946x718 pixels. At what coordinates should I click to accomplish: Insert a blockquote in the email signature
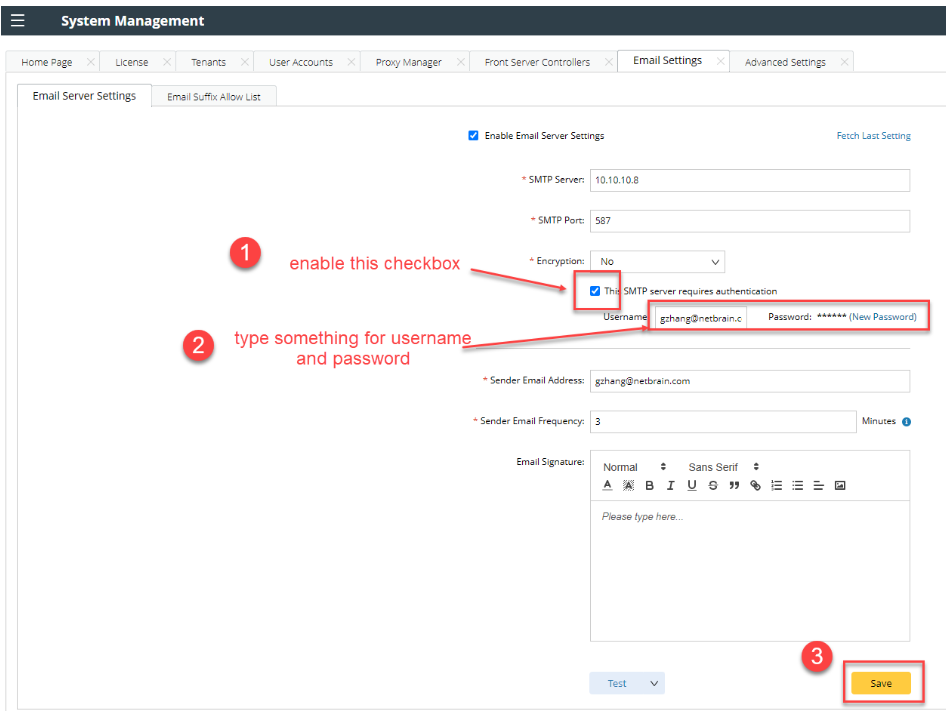pos(734,485)
